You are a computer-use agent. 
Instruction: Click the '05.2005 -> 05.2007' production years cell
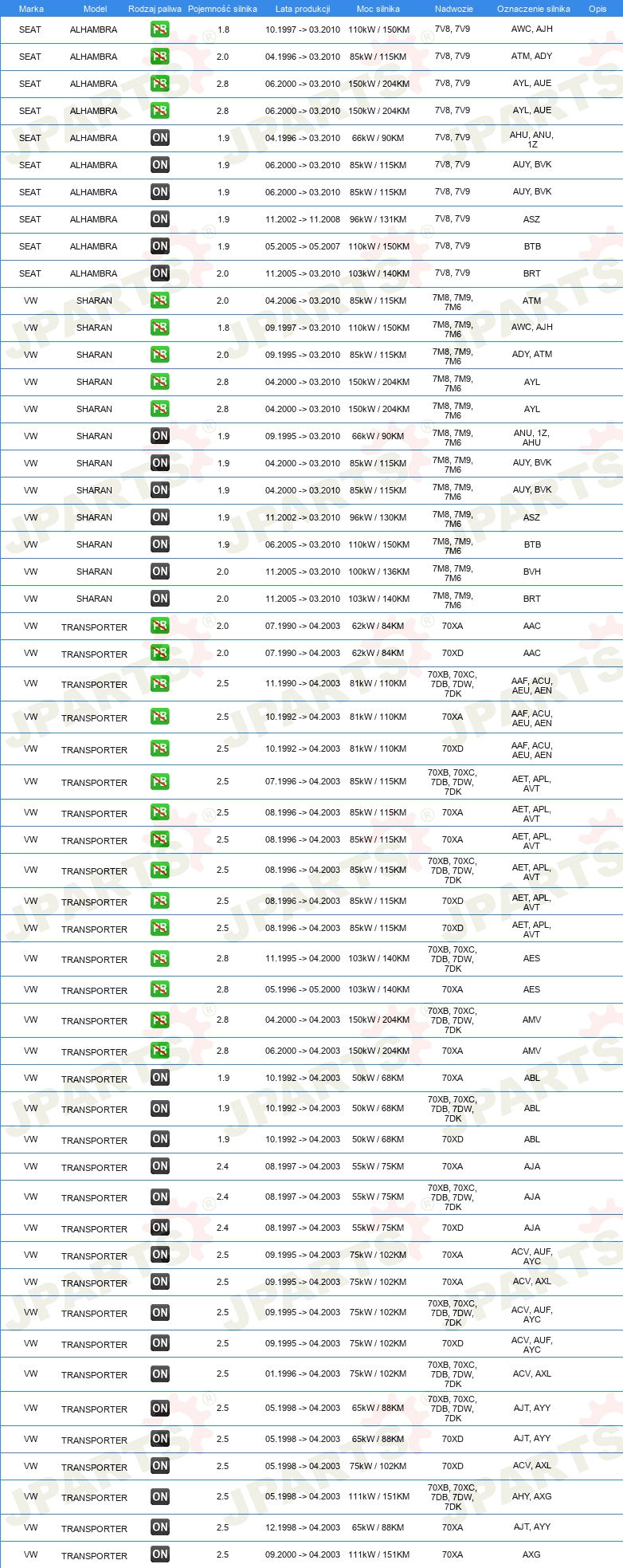click(303, 246)
